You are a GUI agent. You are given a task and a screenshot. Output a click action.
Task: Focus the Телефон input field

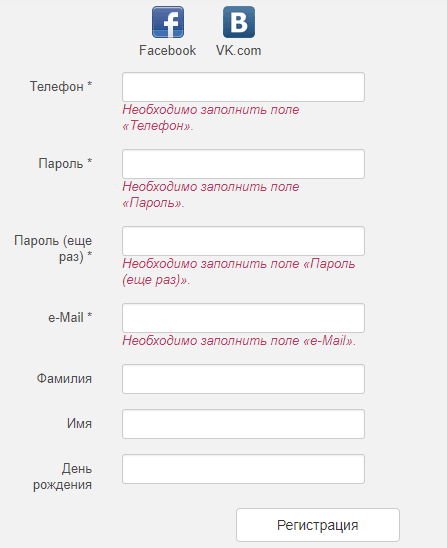click(x=243, y=87)
